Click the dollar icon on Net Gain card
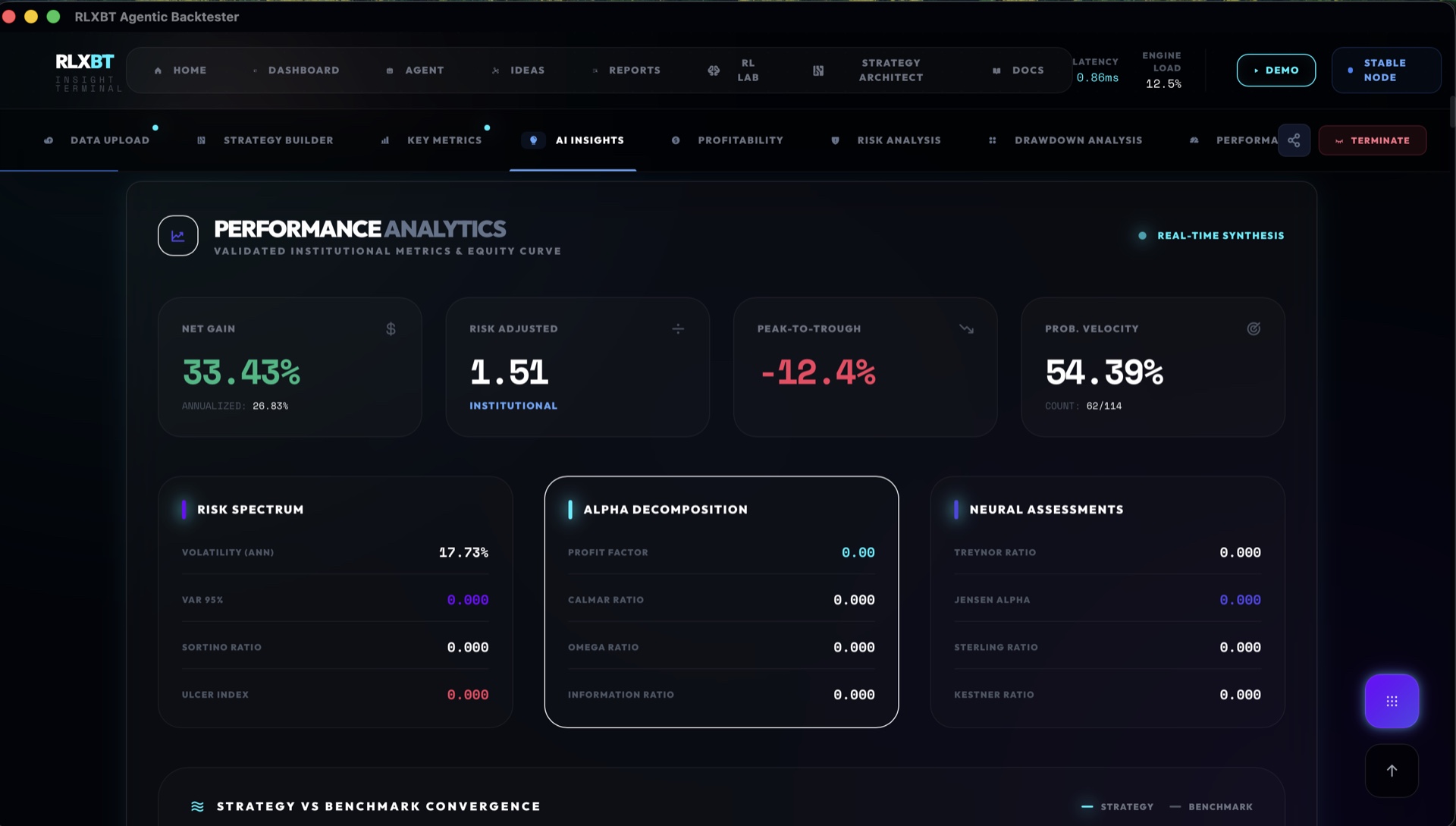Image resolution: width=1456 pixels, height=826 pixels. click(391, 329)
